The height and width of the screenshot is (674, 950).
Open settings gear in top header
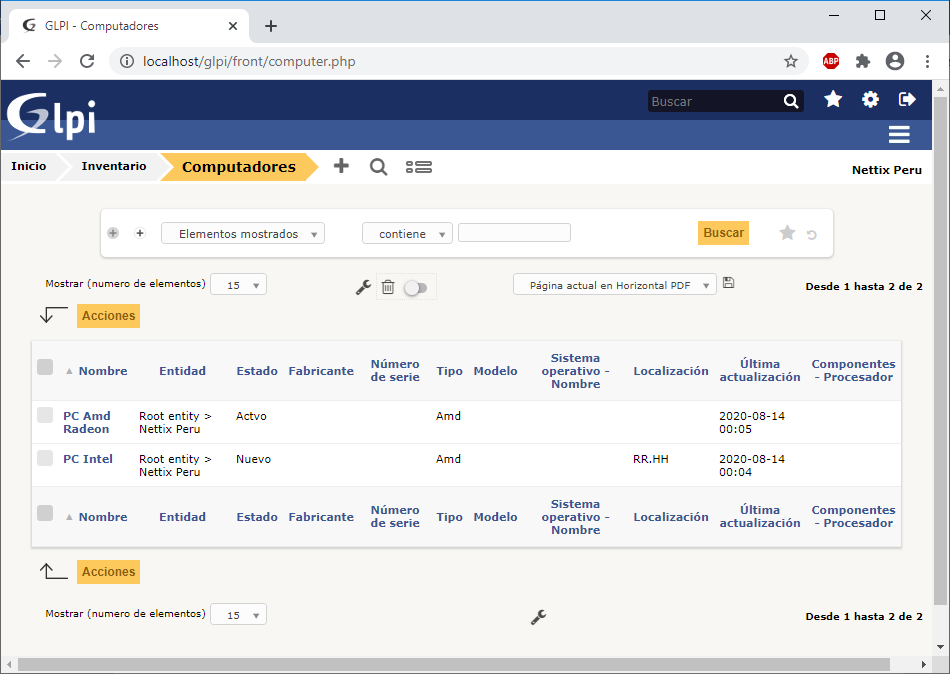tap(871, 99)
